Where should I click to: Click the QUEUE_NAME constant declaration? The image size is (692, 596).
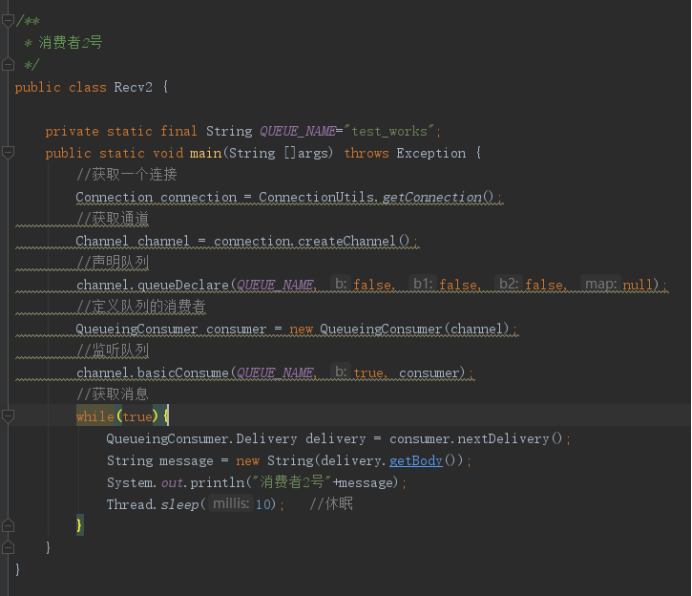297,131
